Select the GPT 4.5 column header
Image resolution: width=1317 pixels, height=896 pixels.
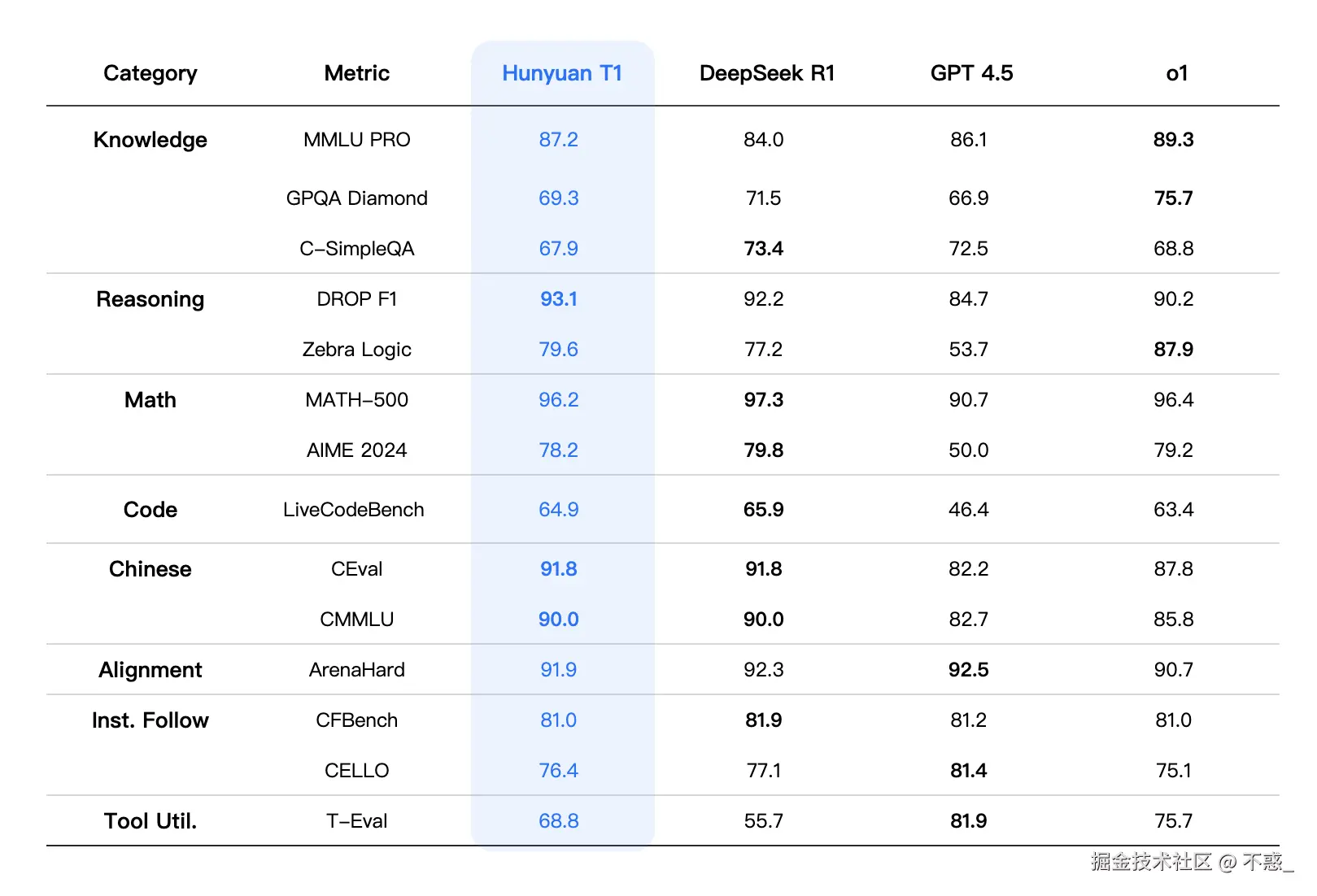[x=971, y=73]
